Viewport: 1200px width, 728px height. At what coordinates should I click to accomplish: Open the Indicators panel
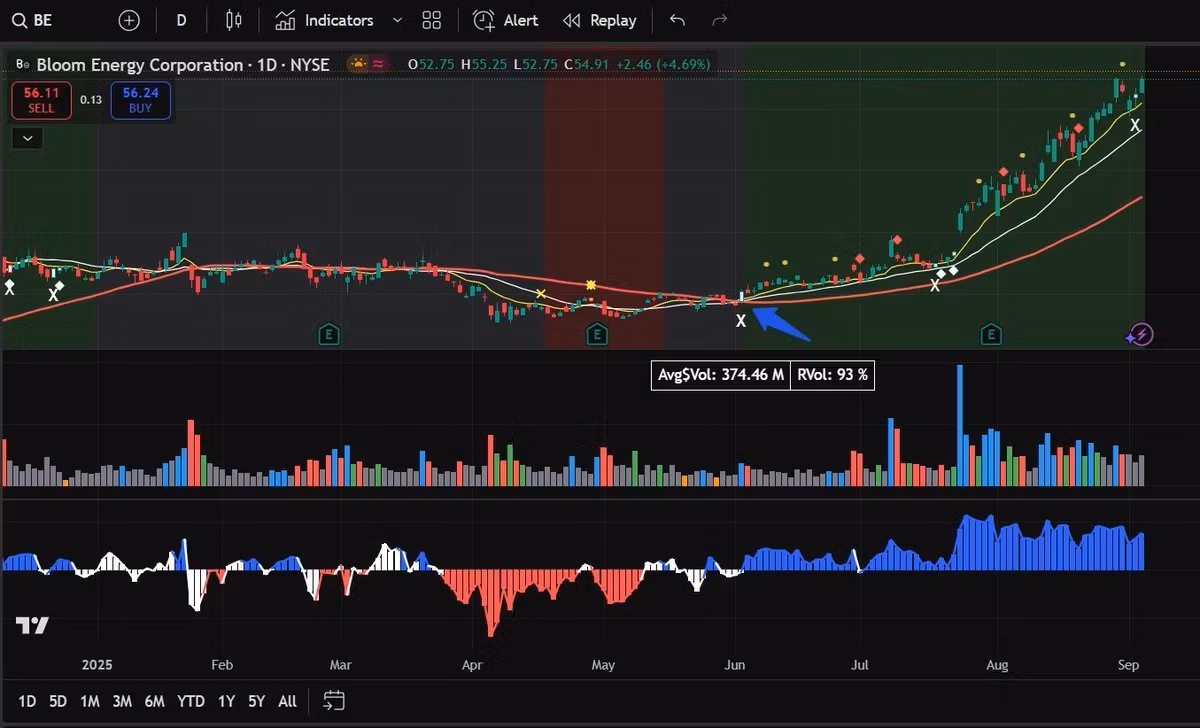tap(325, 20)
